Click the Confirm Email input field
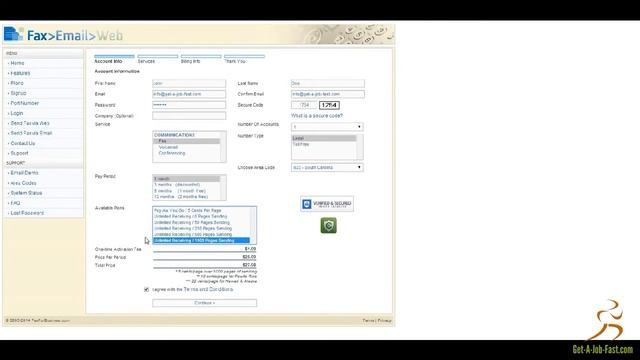Viewport: 640px width, 360px height. 328,94
